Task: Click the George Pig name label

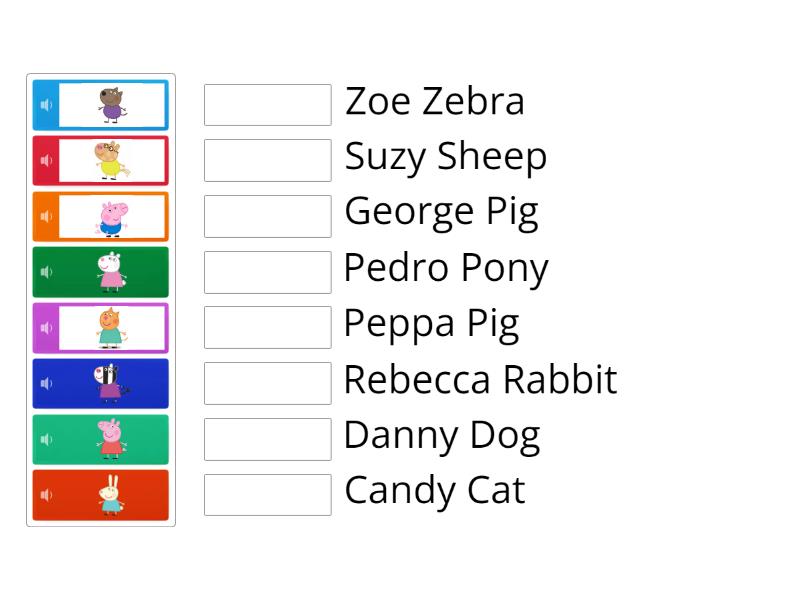Action: tap(441, 213)
